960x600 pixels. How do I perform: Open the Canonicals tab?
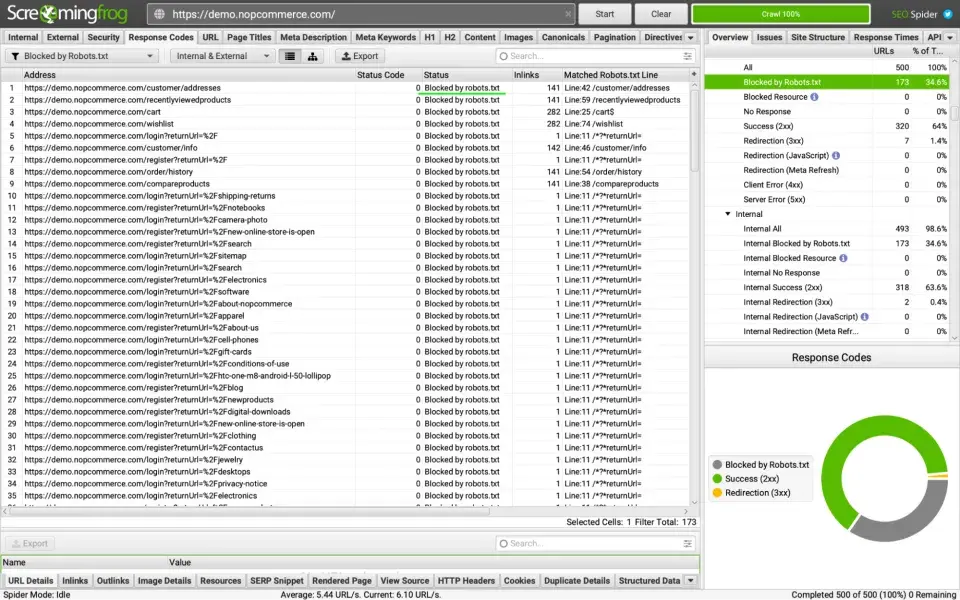tap(563, 37)
